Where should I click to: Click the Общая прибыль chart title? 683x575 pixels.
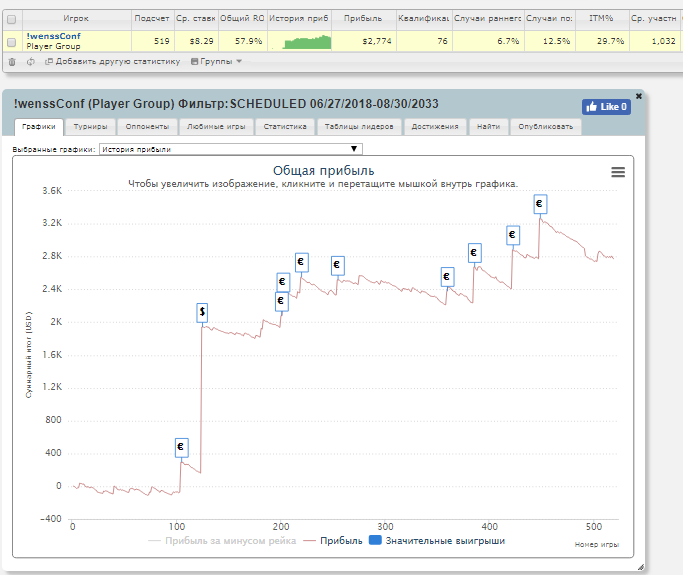324,171
